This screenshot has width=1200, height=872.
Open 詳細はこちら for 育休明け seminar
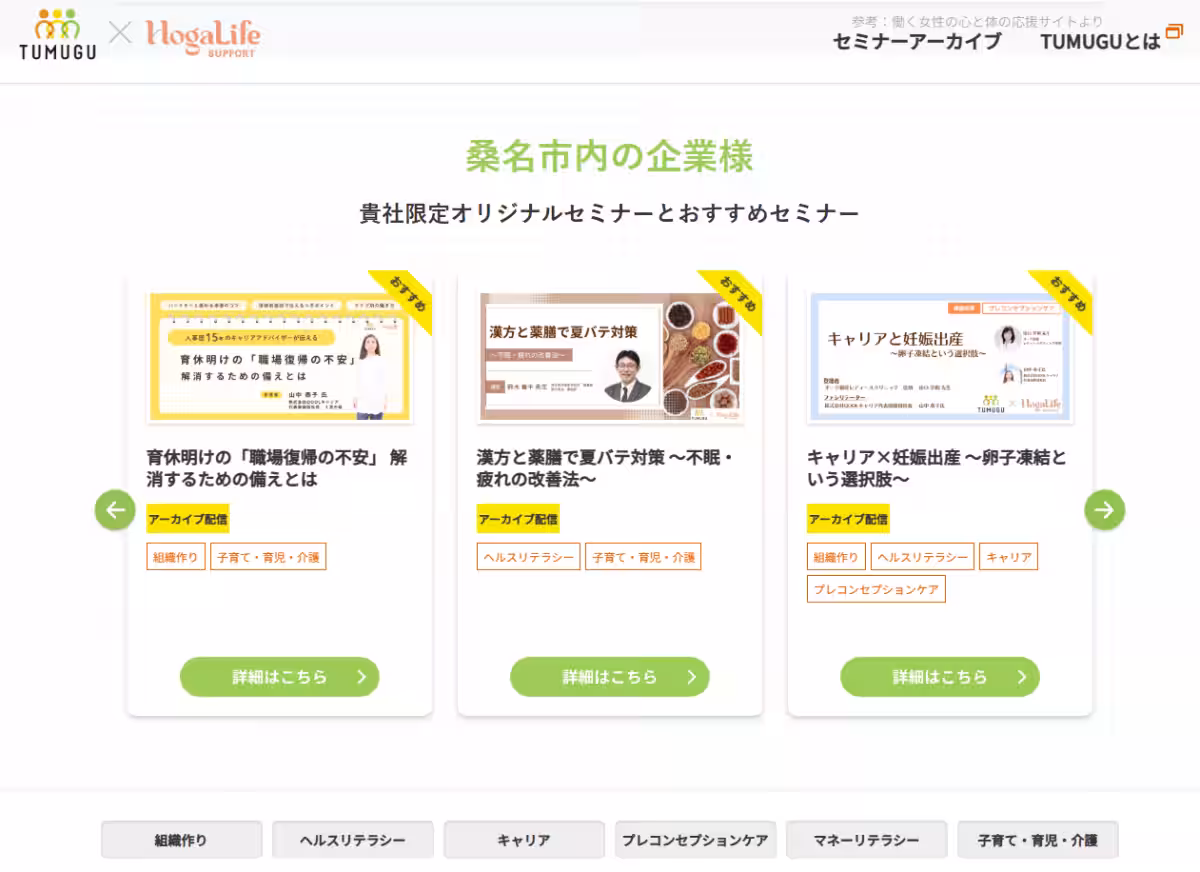[x=280, y=677]
